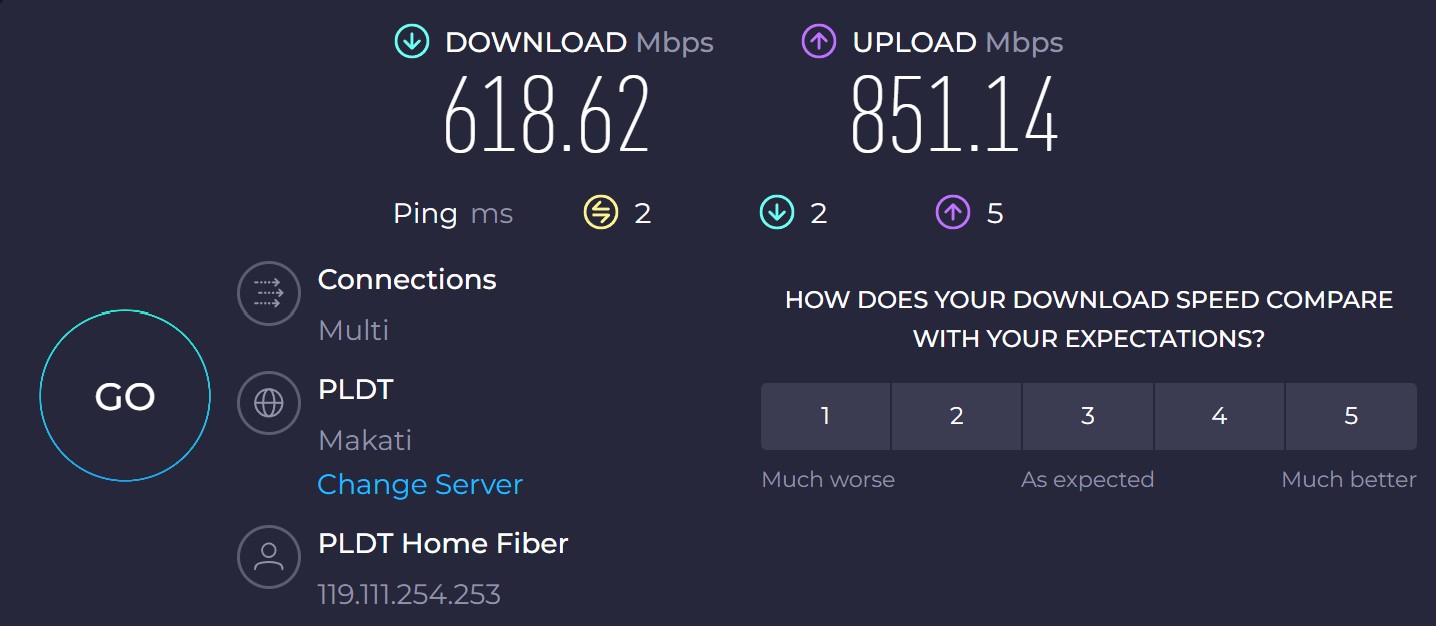Viewport: 1436px width, 626px height.
Task: Click the Connections arrows icon
Action: (268, 293)
